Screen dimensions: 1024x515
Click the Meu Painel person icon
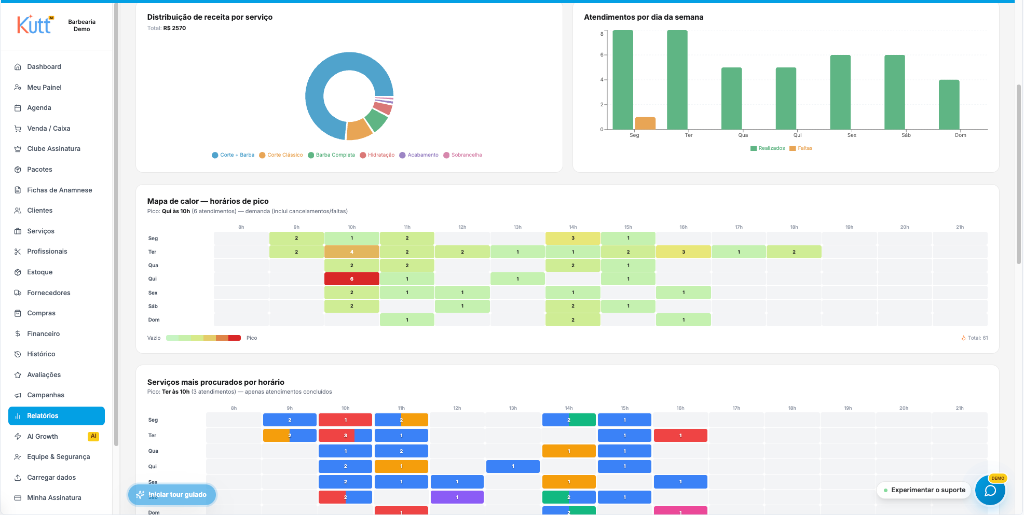18,87
